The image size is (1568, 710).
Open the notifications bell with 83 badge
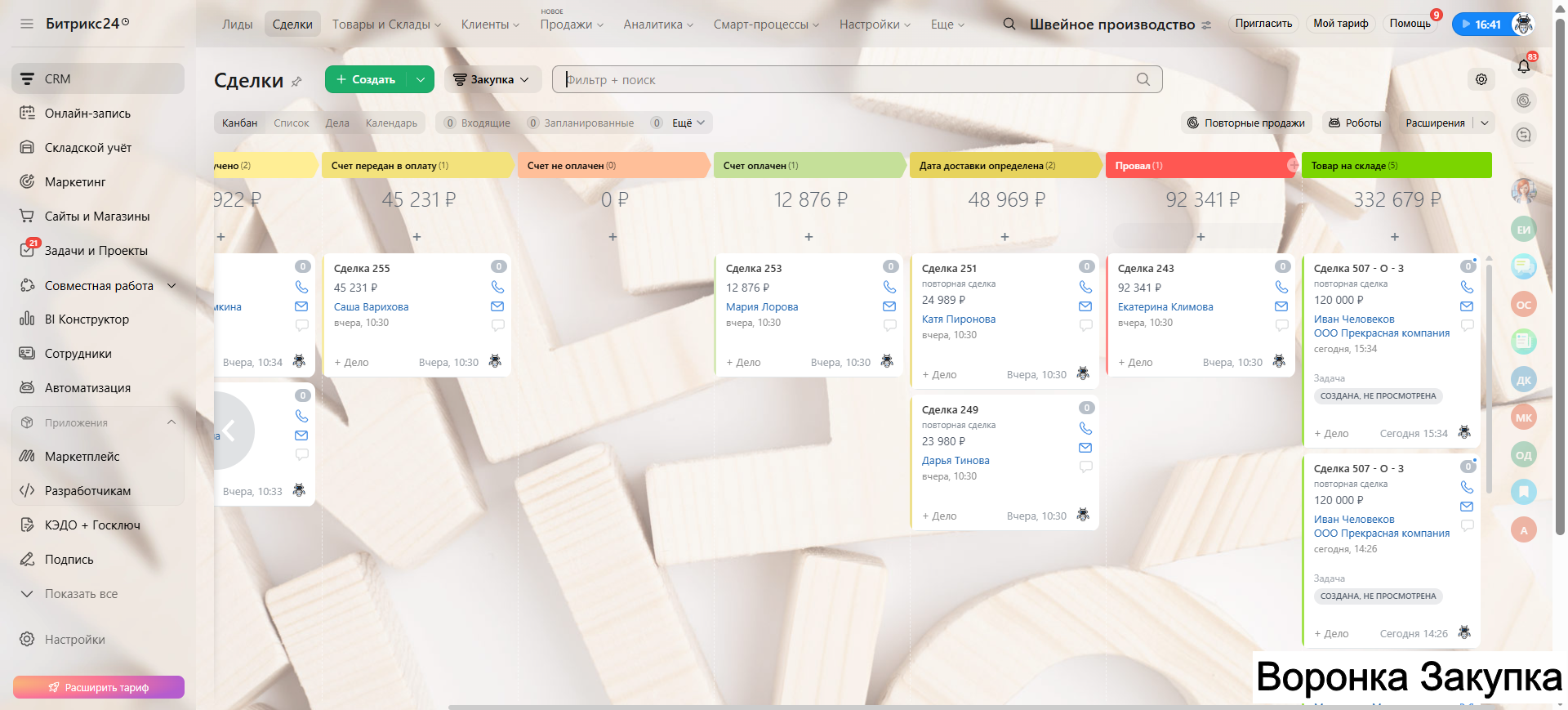(x=1524, y=66)
